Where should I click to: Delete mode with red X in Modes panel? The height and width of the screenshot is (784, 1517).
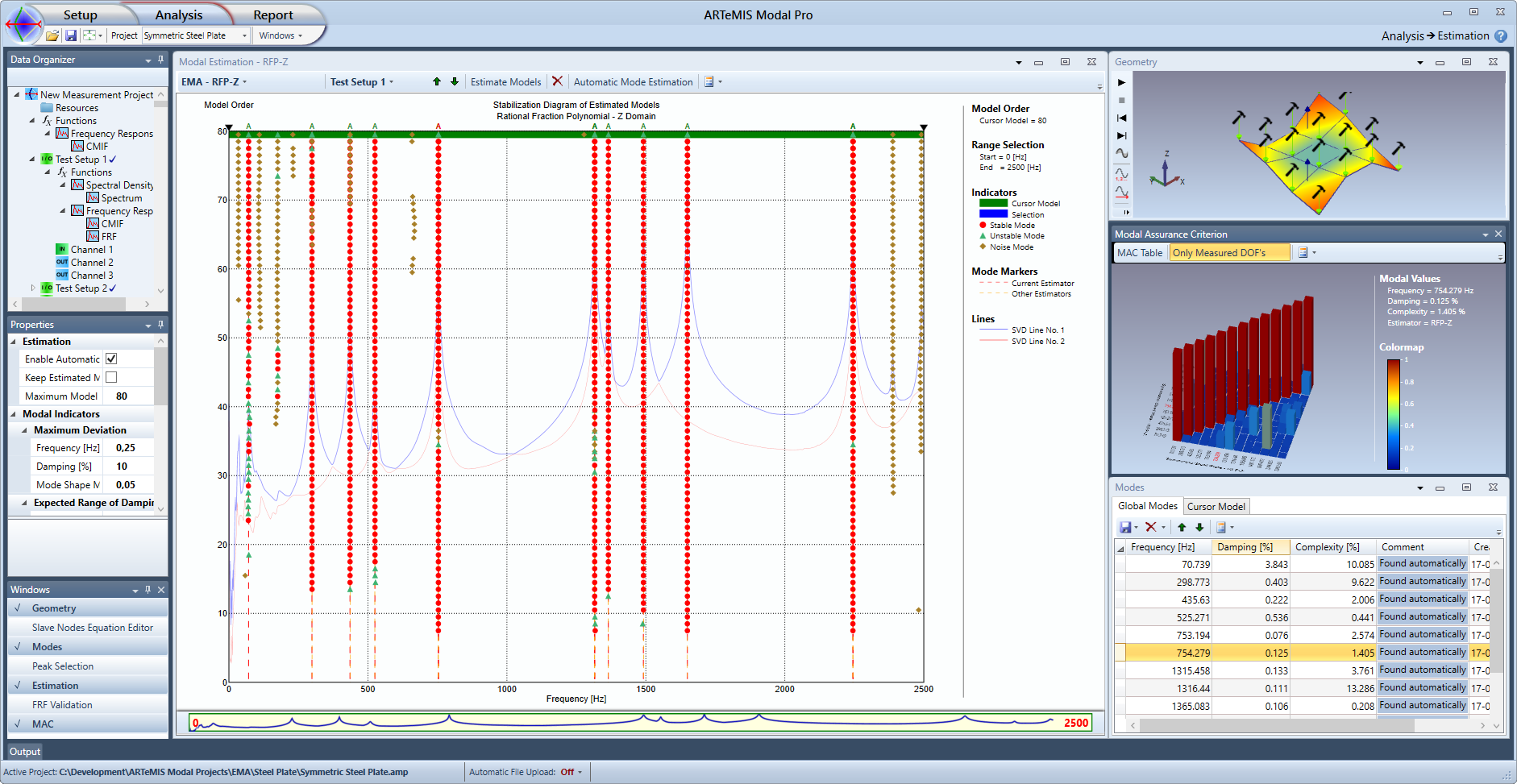[1151, 527]
